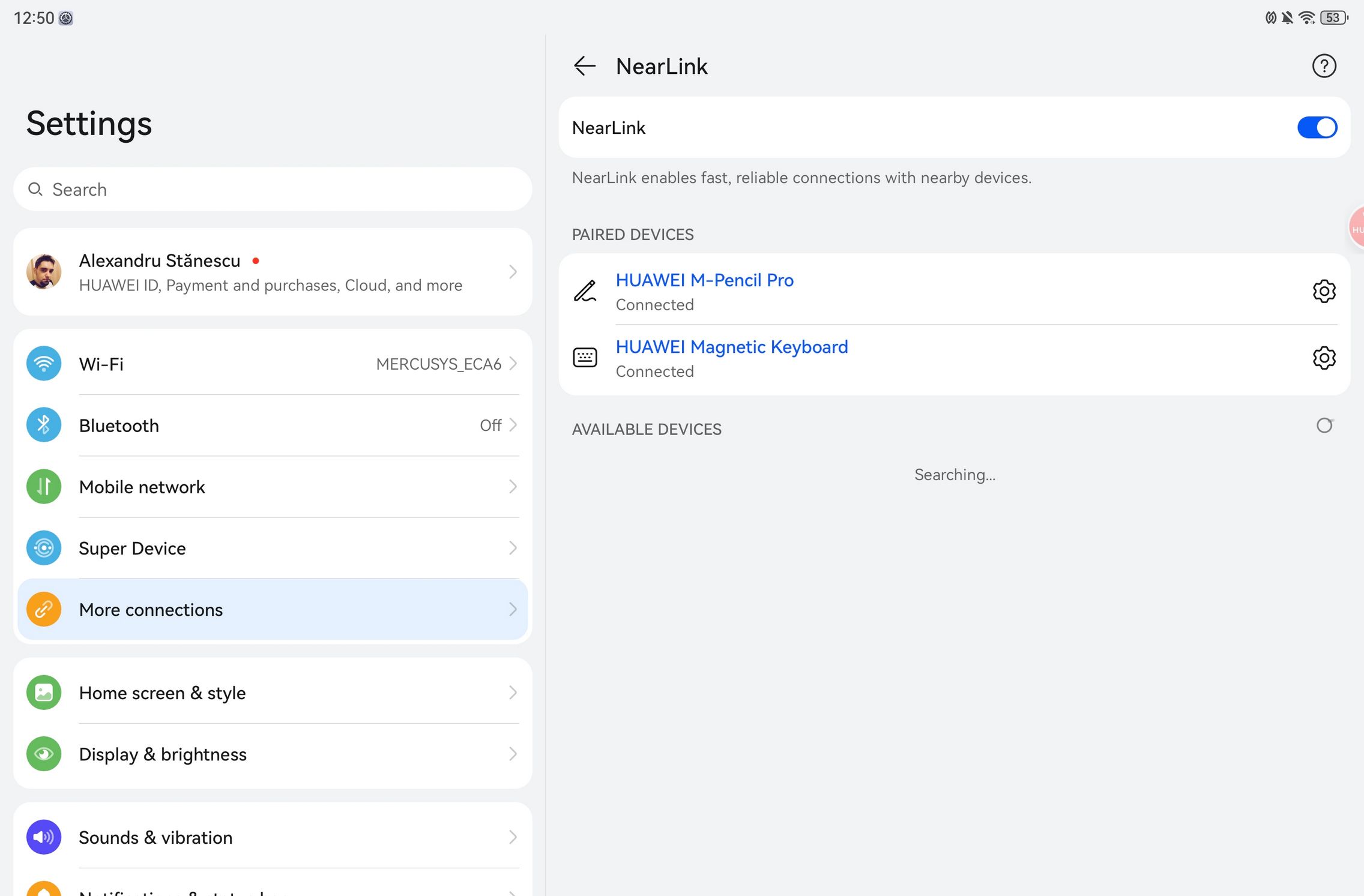The height and width of the screenshot is (896, 1364).
Task: Open HUAWEI M-Pencil Pro gear settings
Action: [x=1324, y=292]
